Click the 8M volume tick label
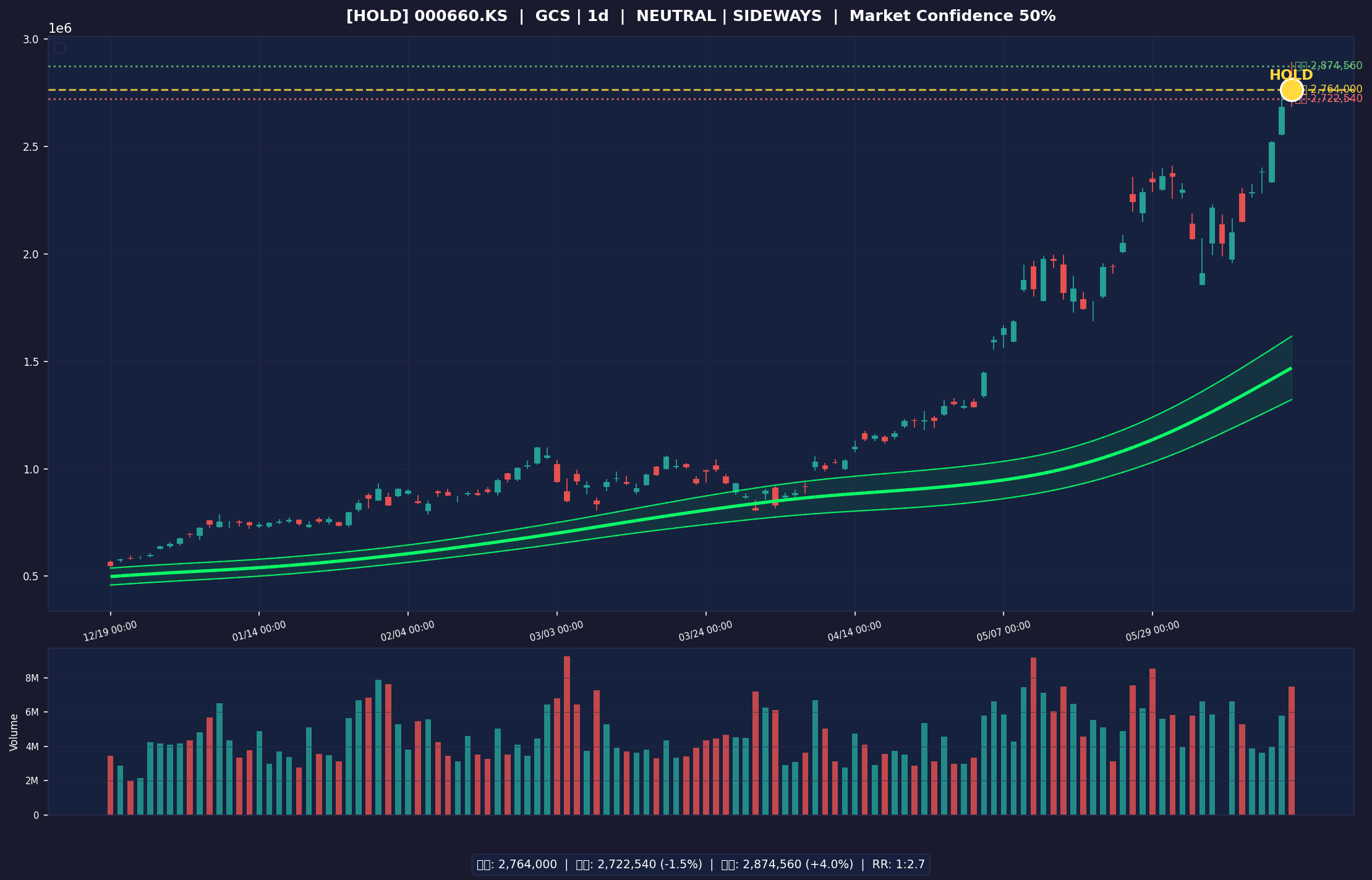The width and height of the screenshot is (1372, 880). tap(32, 679)
